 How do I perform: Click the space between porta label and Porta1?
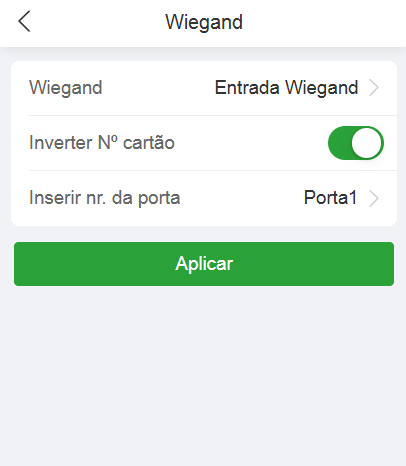point(242,198)
